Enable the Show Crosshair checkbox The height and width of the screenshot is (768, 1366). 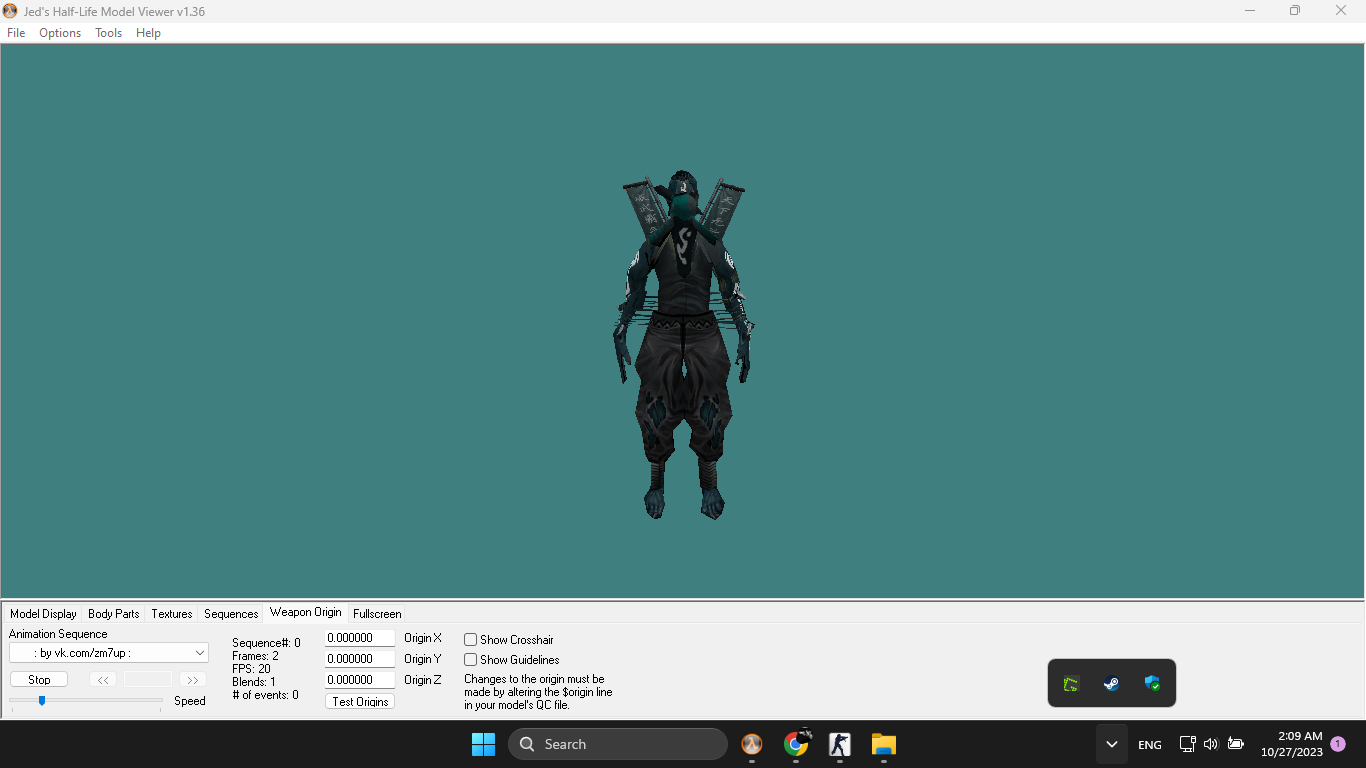coord(470,640)
